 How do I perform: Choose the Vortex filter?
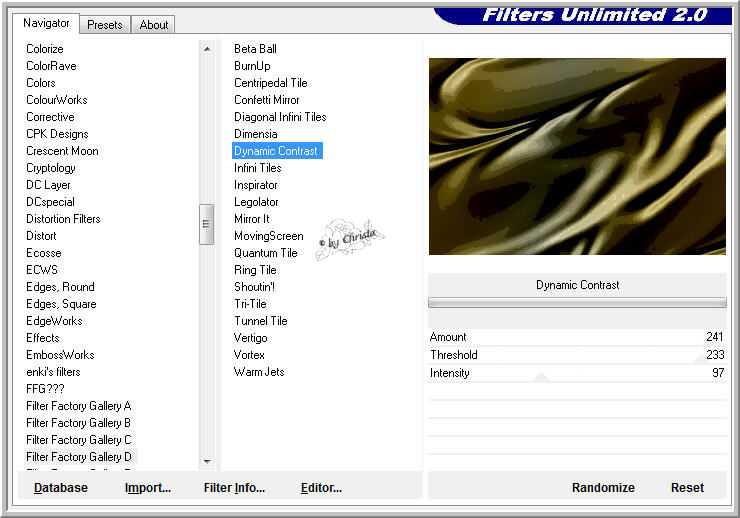[249, 355]
